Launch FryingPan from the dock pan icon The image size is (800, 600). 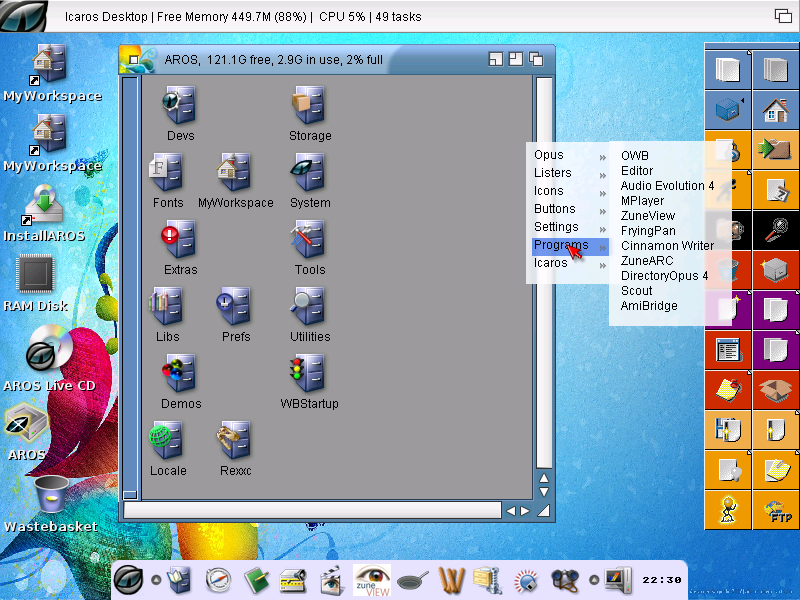[x=412, y=581]
